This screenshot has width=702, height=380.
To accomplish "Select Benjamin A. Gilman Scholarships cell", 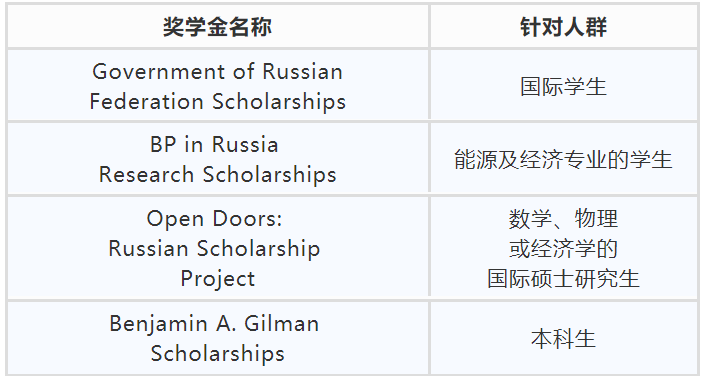I will pyautogui.click(x=218, y=338).
